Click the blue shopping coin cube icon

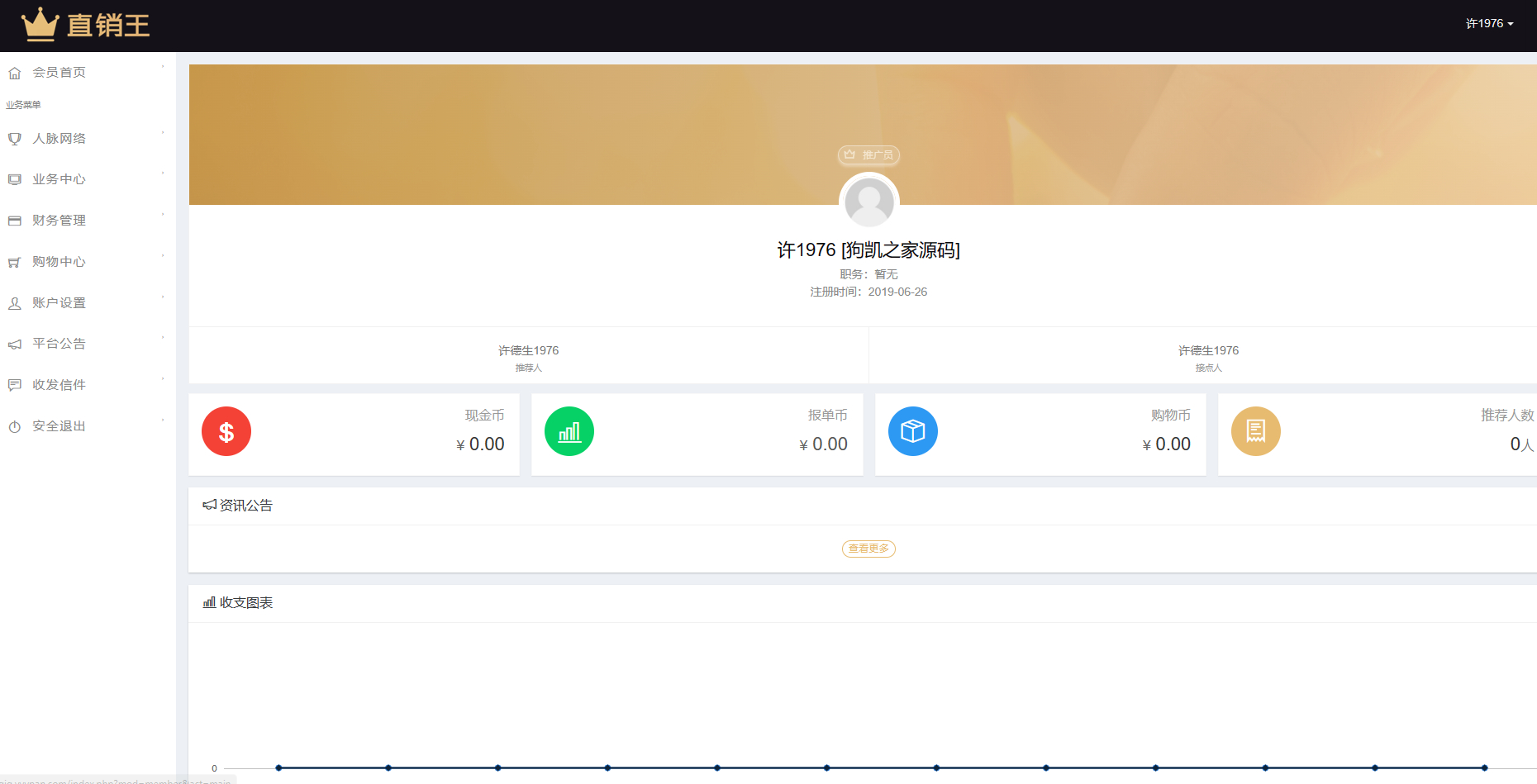912,431
